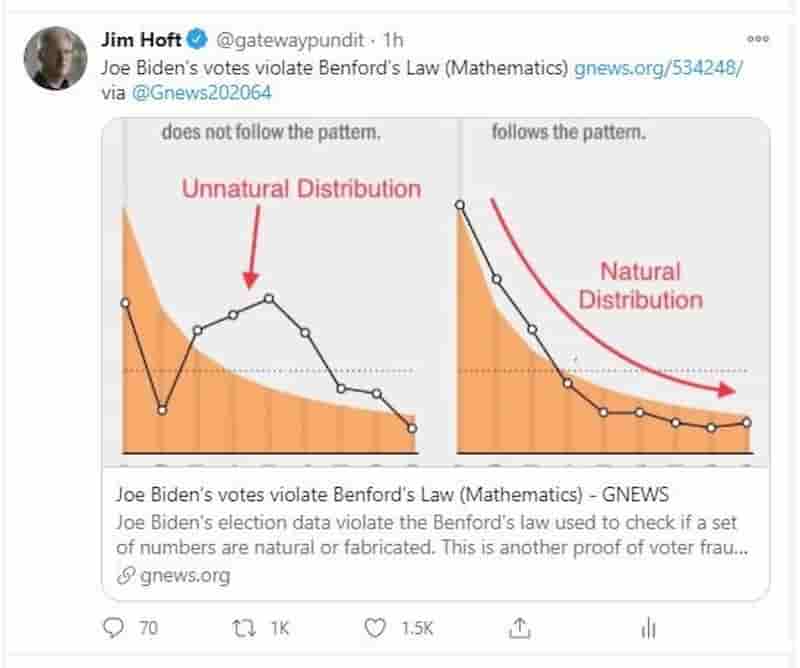Click the heart like icon
The image size is (800, 668).
click(x=376, y=628)
